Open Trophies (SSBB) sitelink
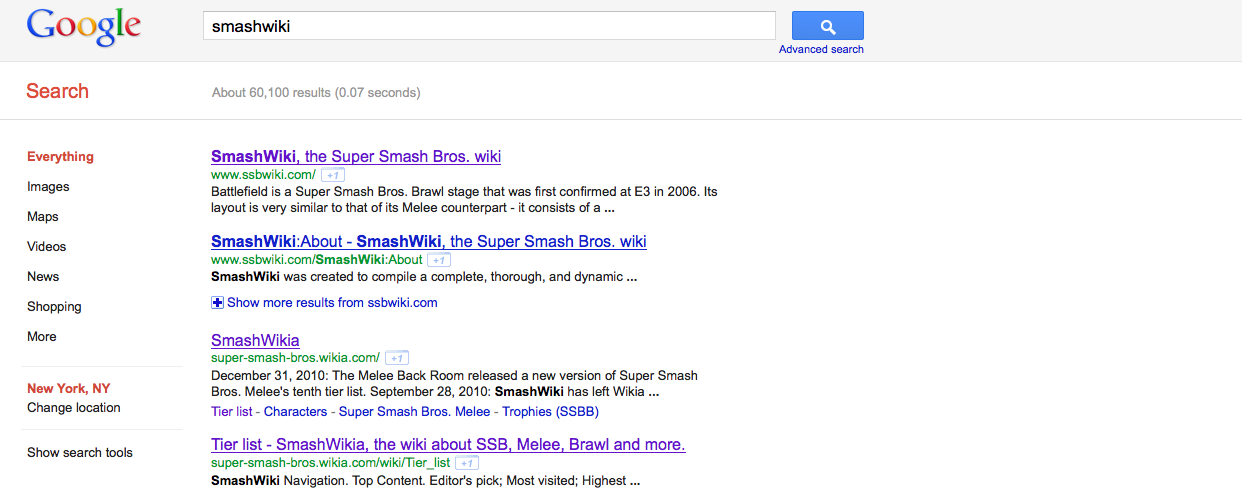 550,412
